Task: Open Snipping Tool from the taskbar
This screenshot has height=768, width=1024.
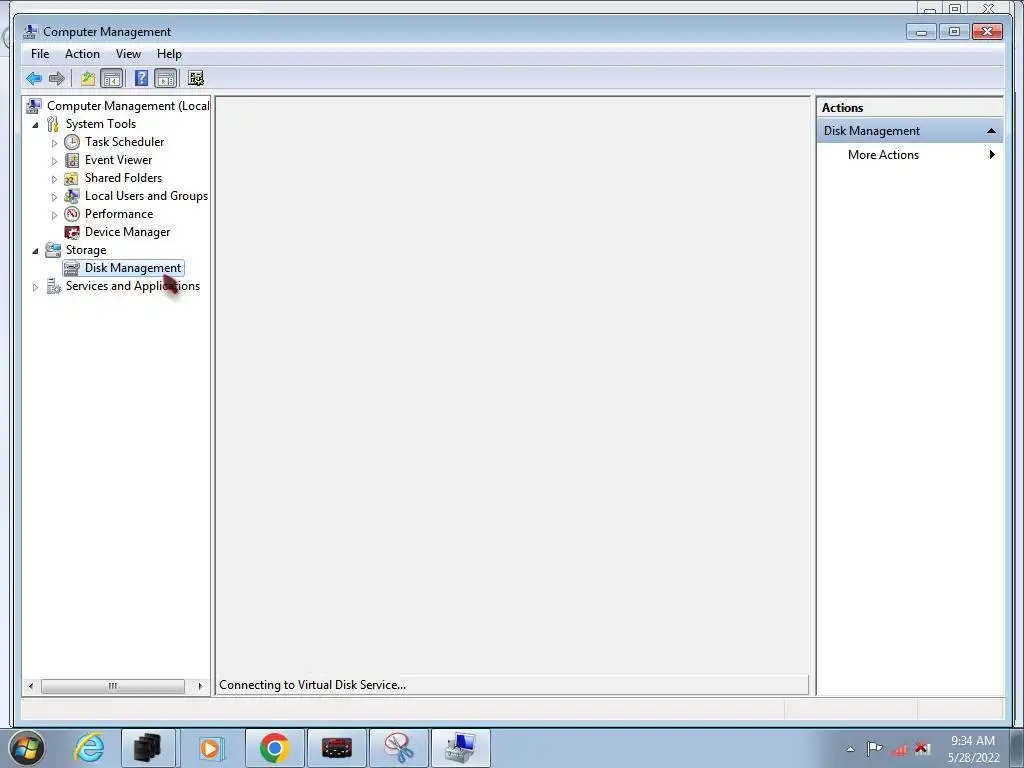Action: [x=399, y=748]
